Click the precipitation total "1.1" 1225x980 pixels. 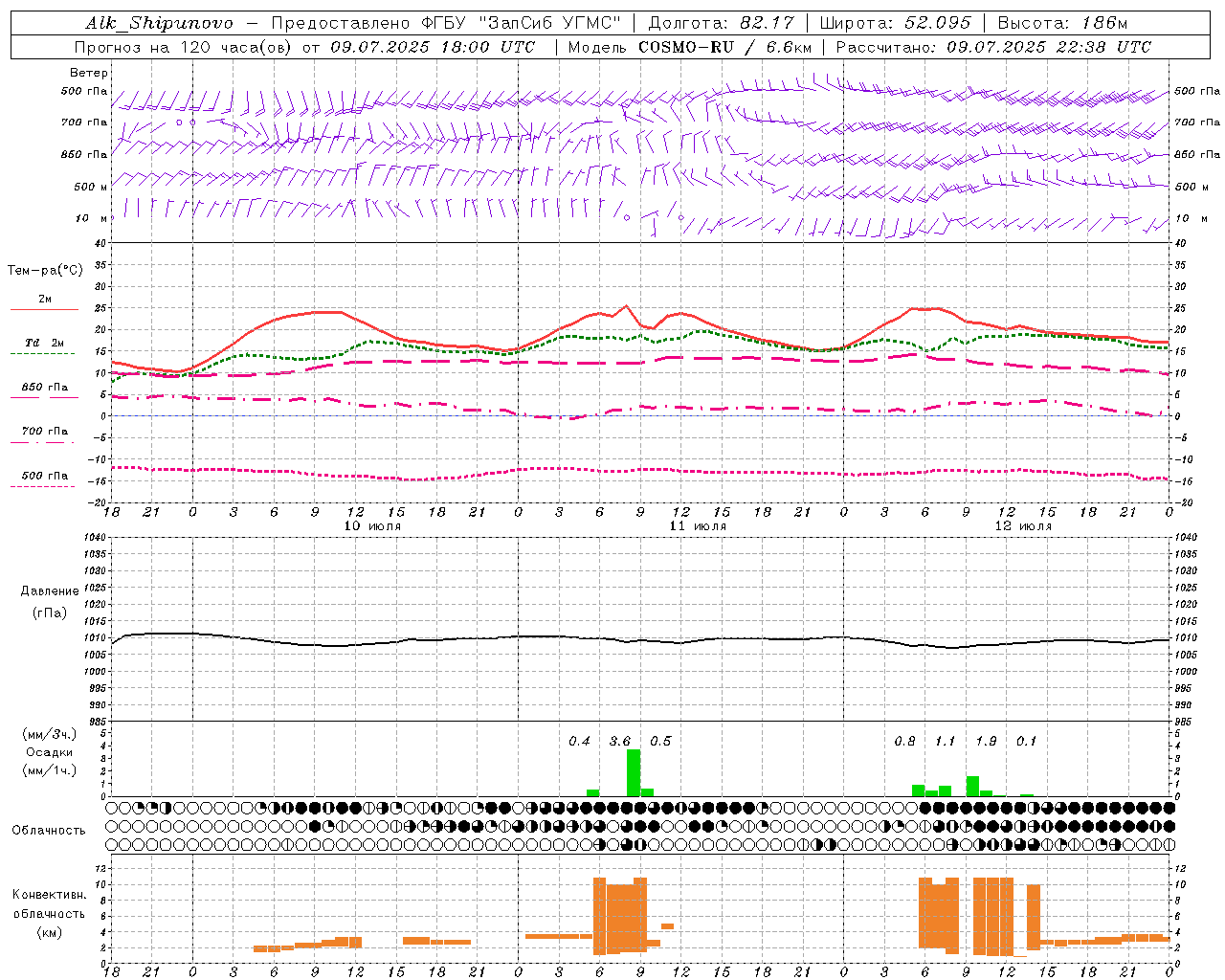(946, 742)
